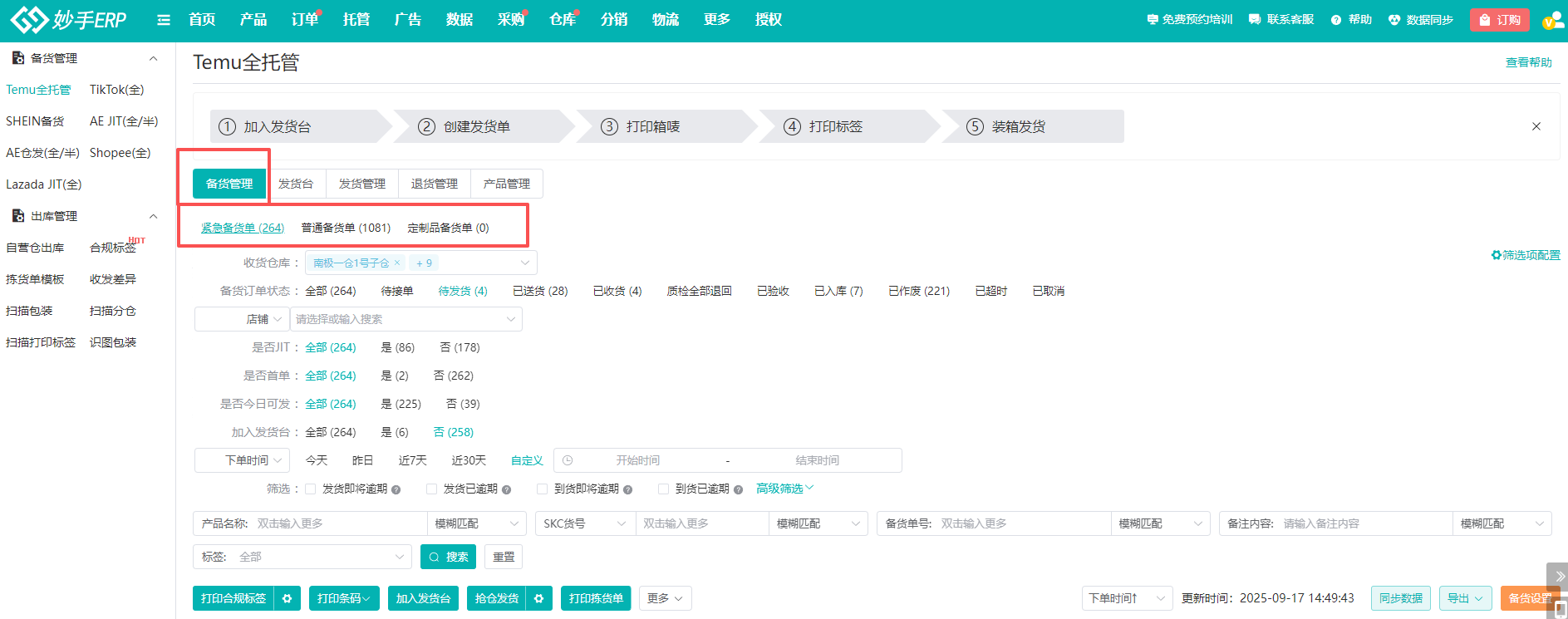Close the step guide banner
The image size is (1568, 619).
click(x=1536, y=126)
